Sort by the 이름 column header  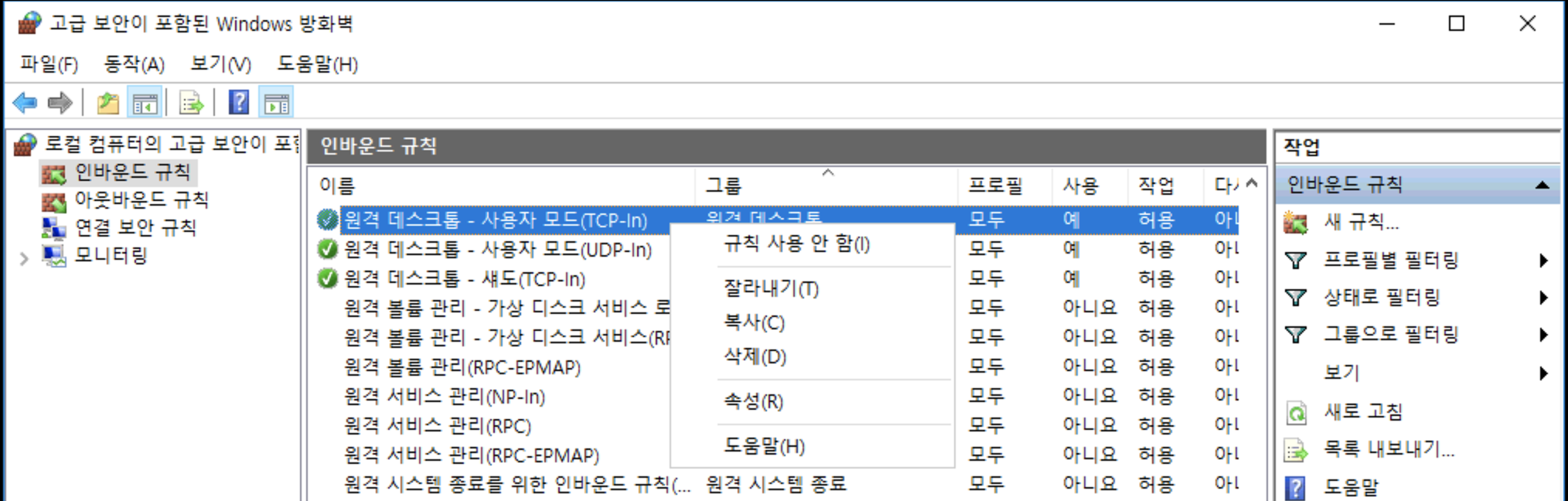click(x=503, y=186)
